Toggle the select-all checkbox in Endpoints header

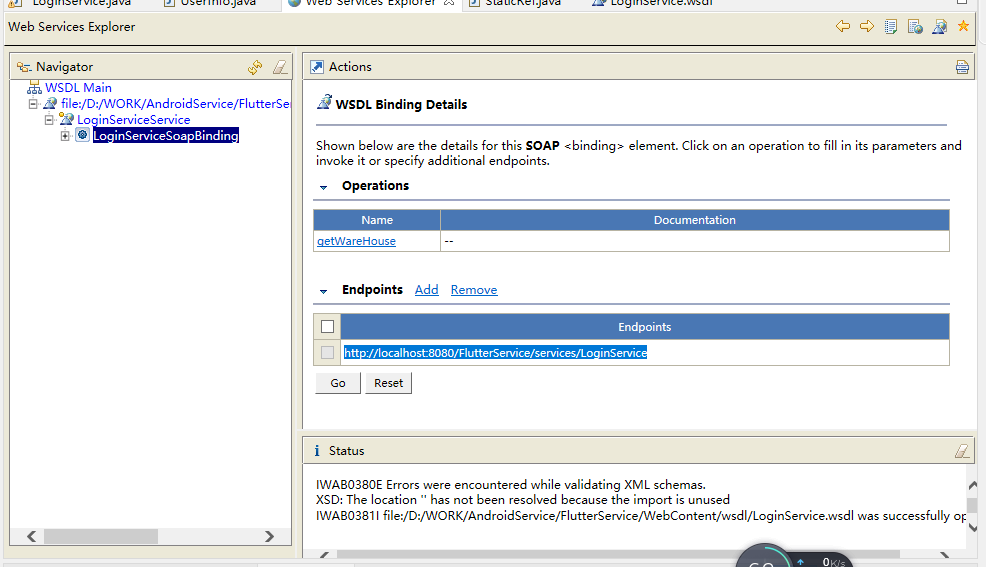point(328,326)
